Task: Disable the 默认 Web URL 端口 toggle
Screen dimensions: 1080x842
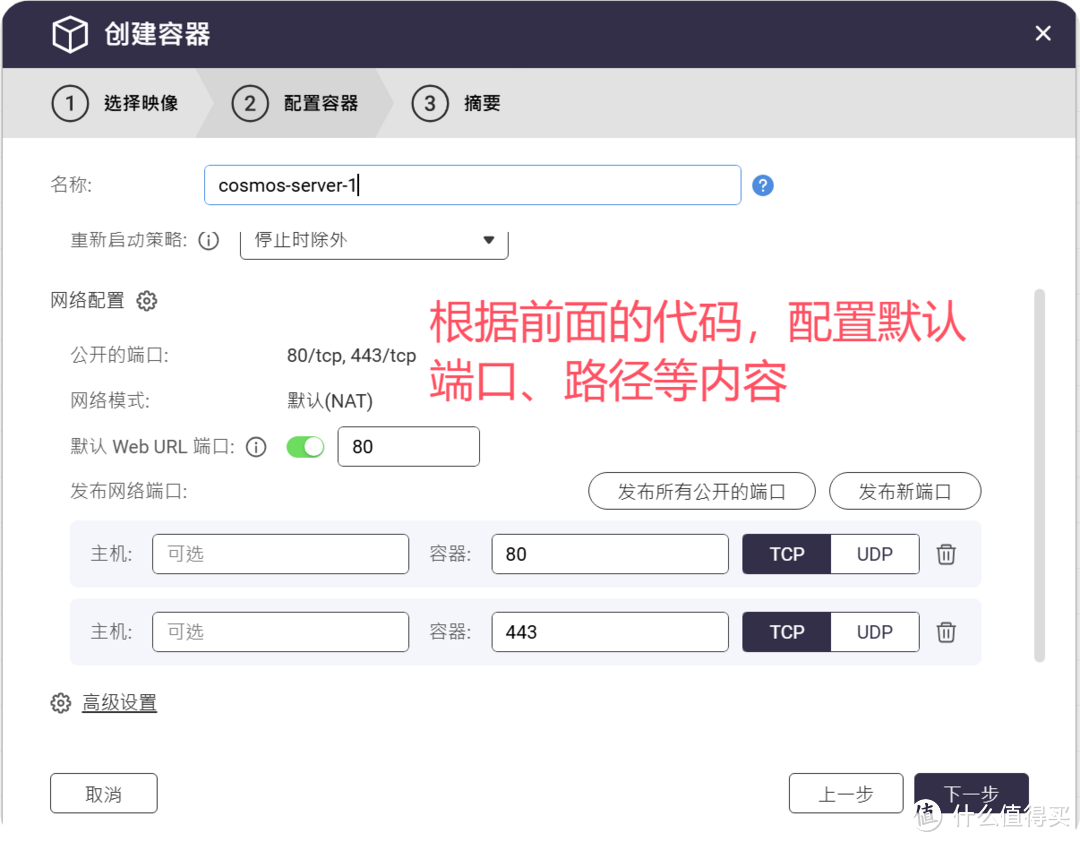Action: tap(305, 446)
